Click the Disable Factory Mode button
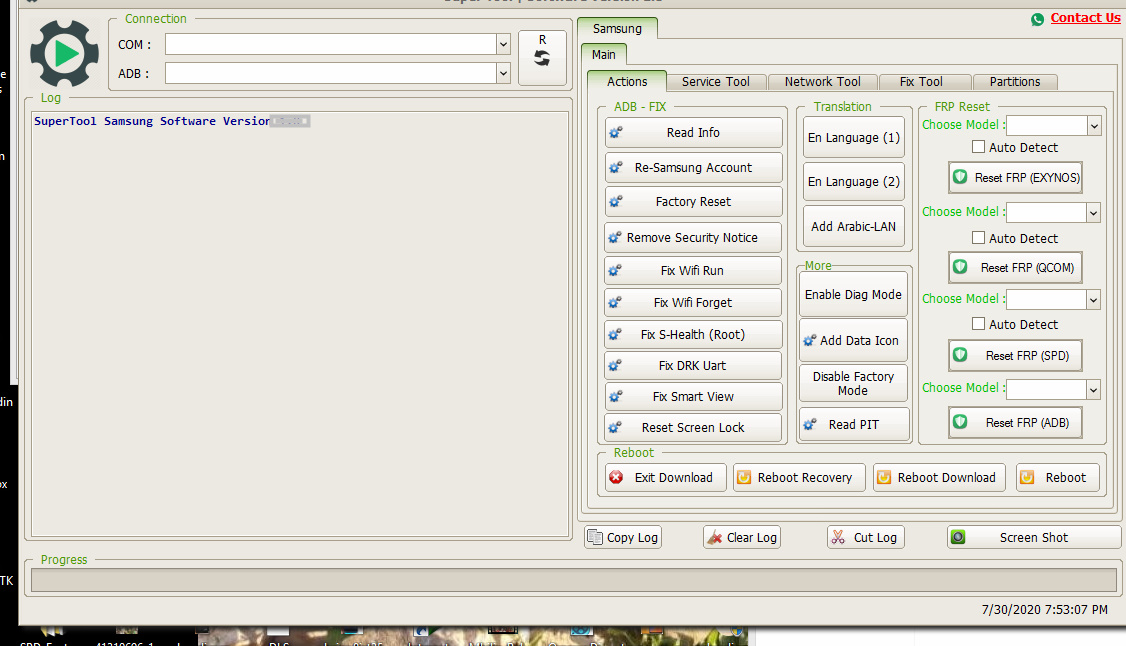 pos(853,383)
